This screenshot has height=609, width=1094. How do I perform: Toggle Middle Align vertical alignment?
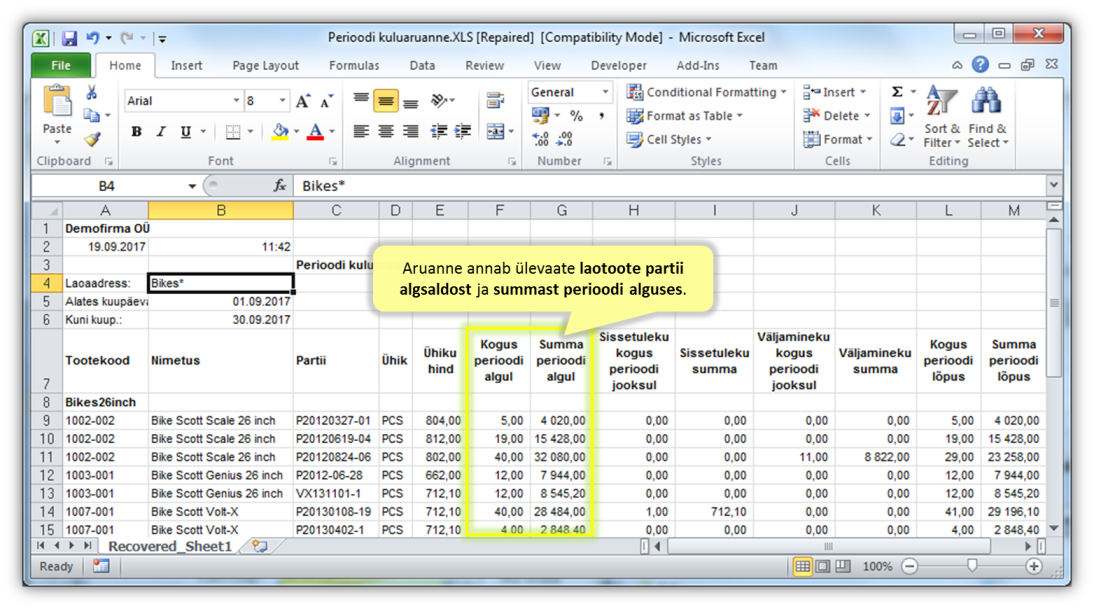pos(386,100)
